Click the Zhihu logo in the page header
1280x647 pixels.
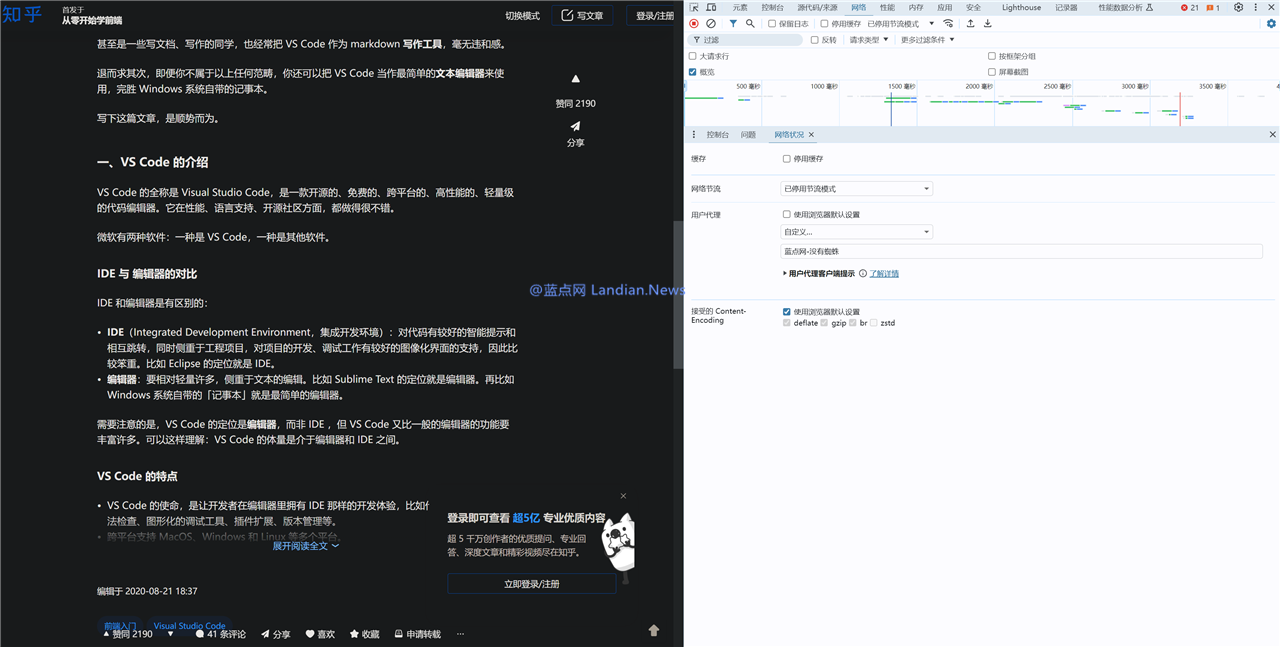pos(22,15)
